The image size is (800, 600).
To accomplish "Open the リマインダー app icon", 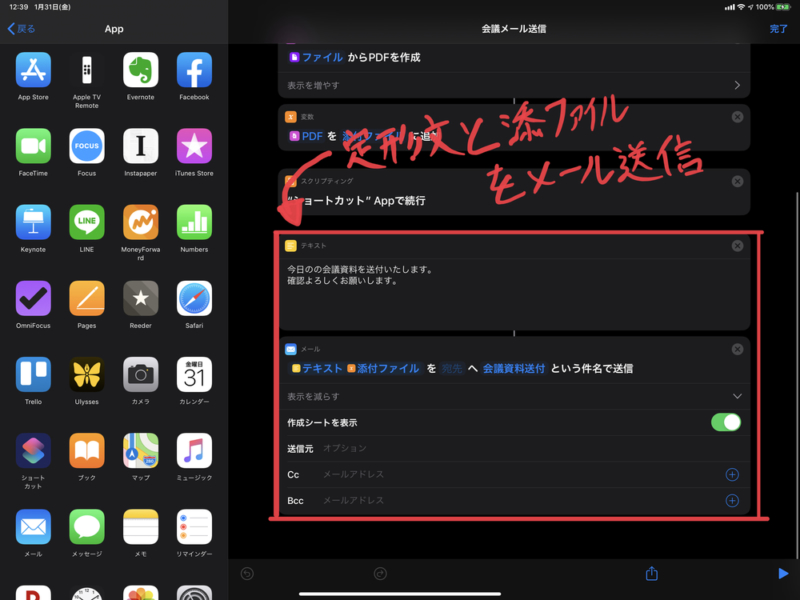I will 194,527.
